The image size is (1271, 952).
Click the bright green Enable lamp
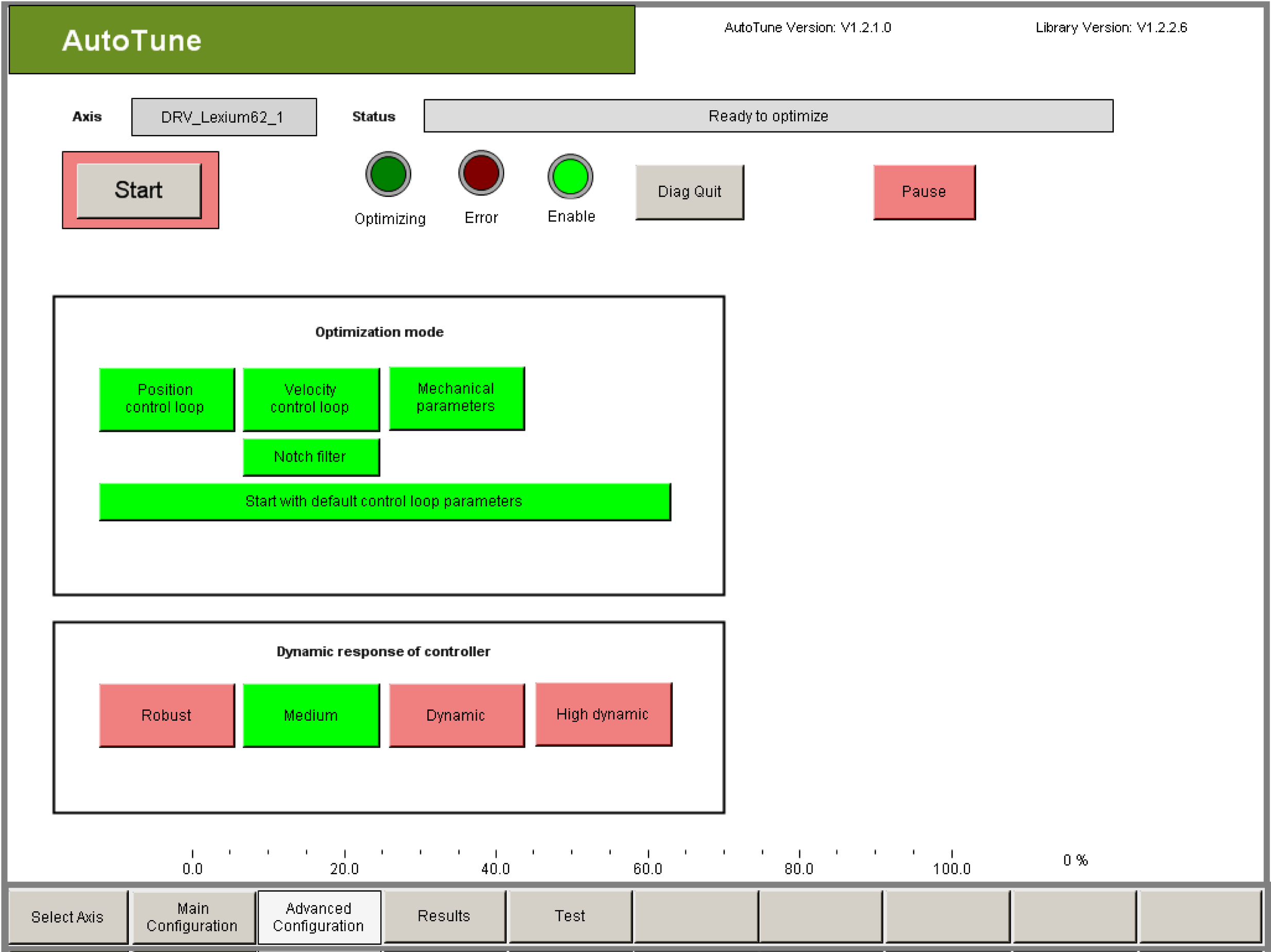pos(570,176)
